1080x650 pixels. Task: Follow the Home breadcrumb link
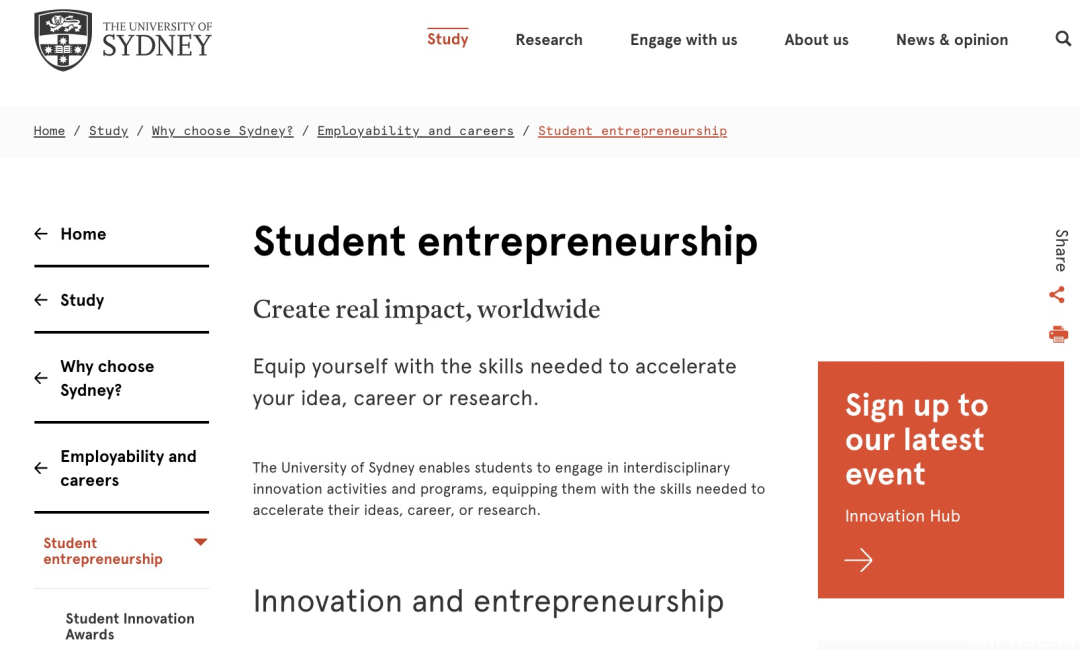49,131
